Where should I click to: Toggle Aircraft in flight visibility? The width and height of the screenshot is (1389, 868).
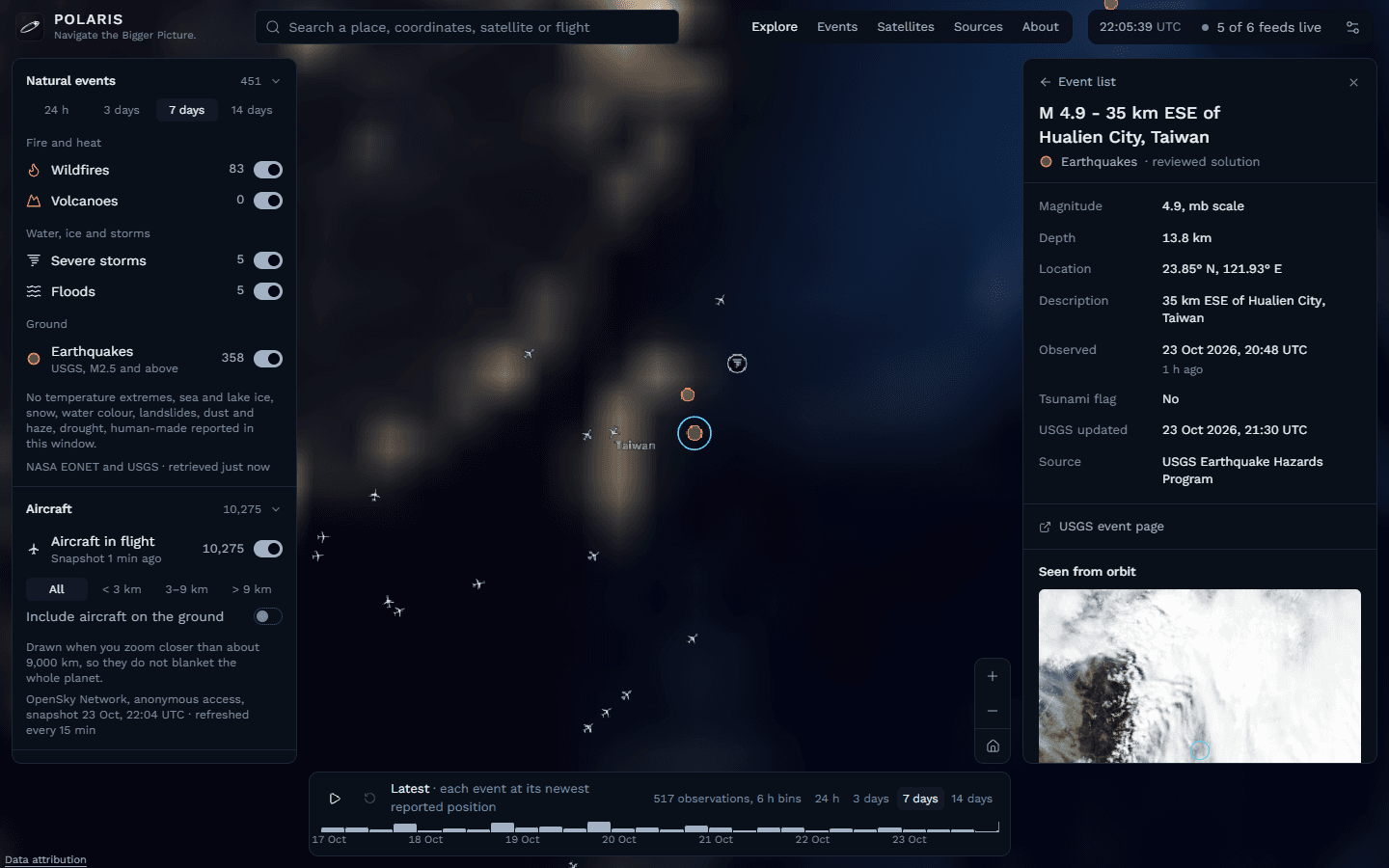point(268,549)
